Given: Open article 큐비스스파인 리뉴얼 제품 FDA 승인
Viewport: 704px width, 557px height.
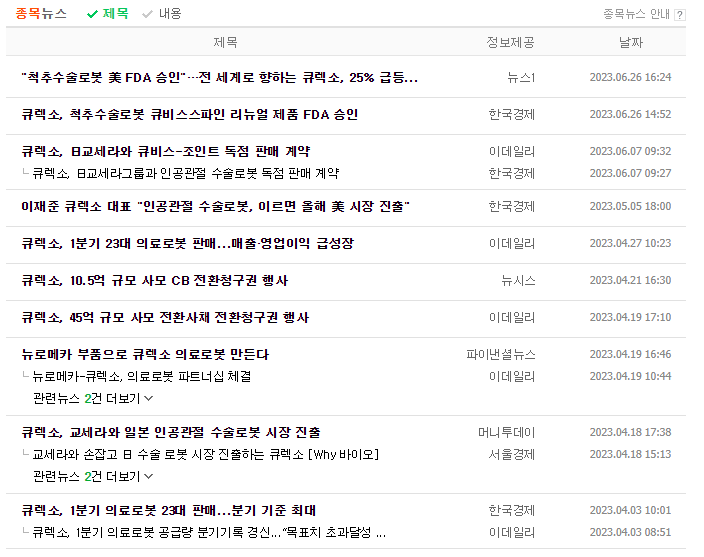Looking at the screenshot, I should [190, 114].
